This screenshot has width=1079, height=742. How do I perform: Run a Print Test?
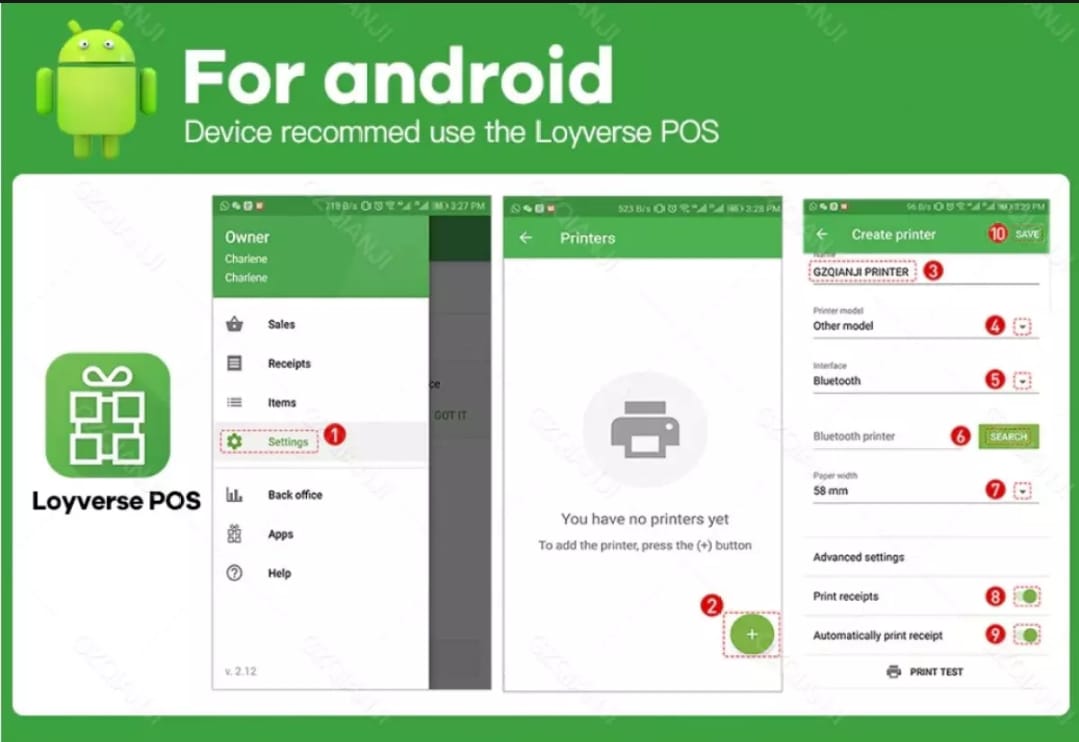tap(926, 671)
